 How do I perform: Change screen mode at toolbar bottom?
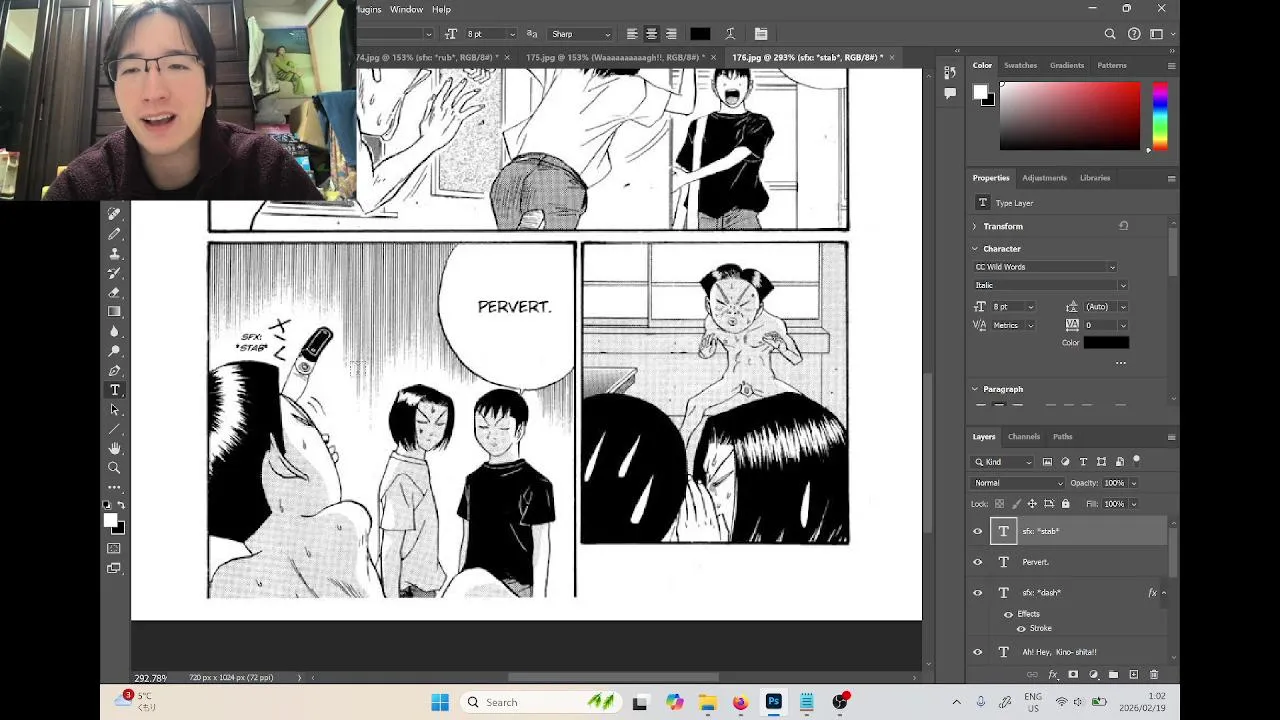tap(114, 568)
